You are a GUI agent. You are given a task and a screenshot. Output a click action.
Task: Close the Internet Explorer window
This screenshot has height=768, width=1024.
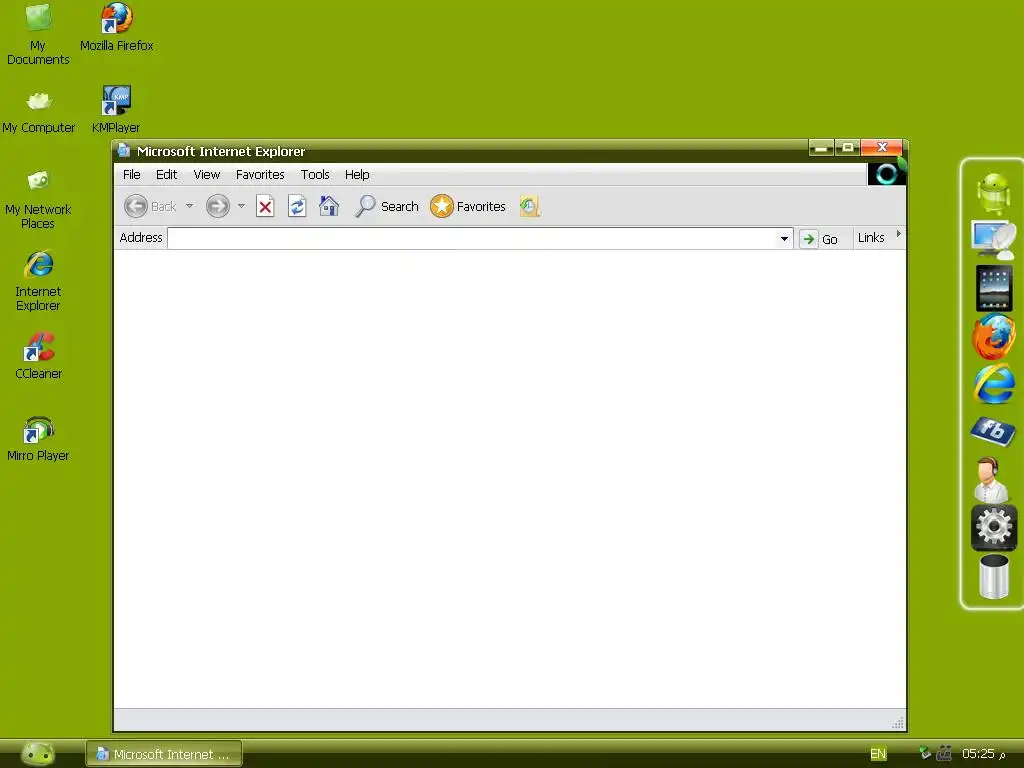pos(882,148)
